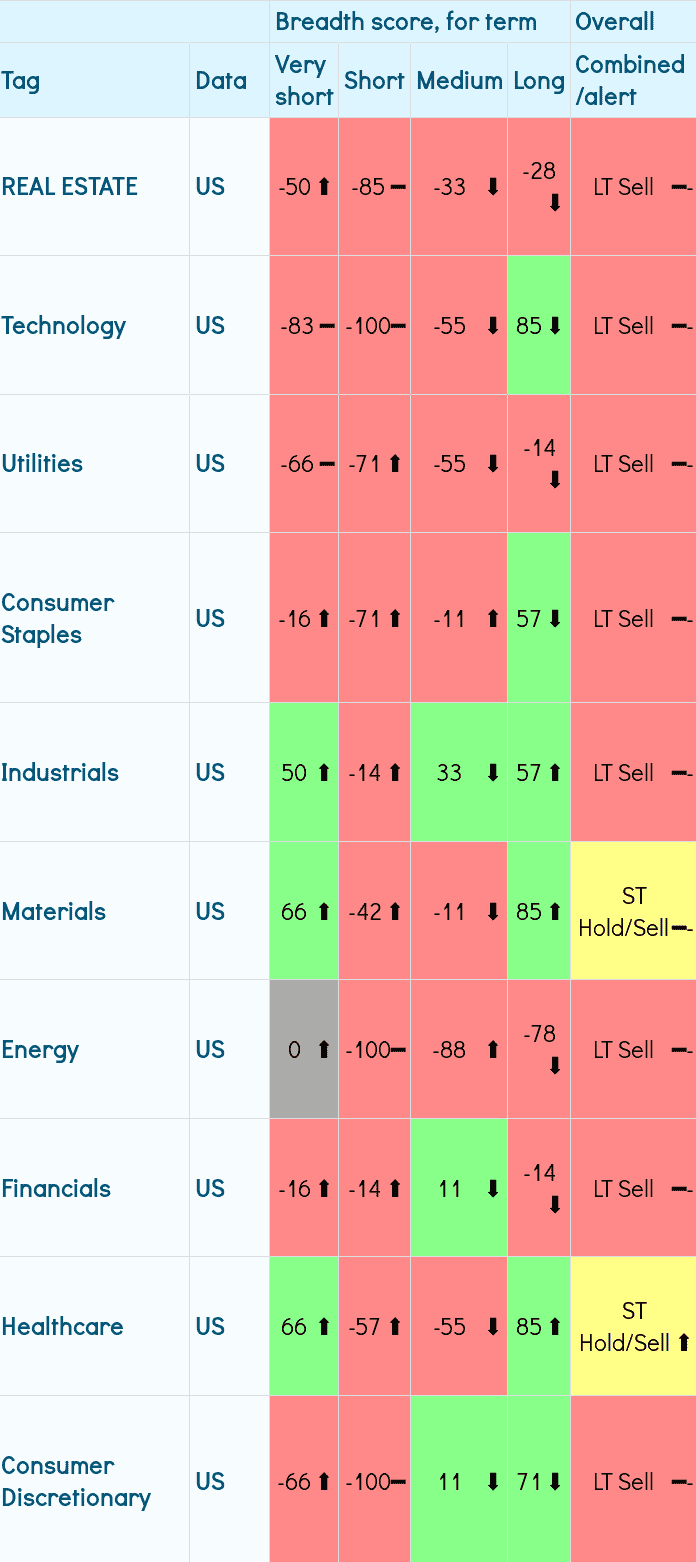Click the up arrow beside Energy's -88 Medium score
The image size is (696, 1562).
(x=492, y=1049)
